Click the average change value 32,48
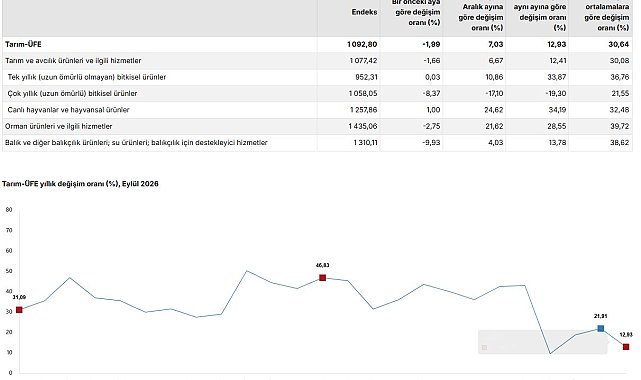This screenshot has height=380, width=641. coord(620,110)
